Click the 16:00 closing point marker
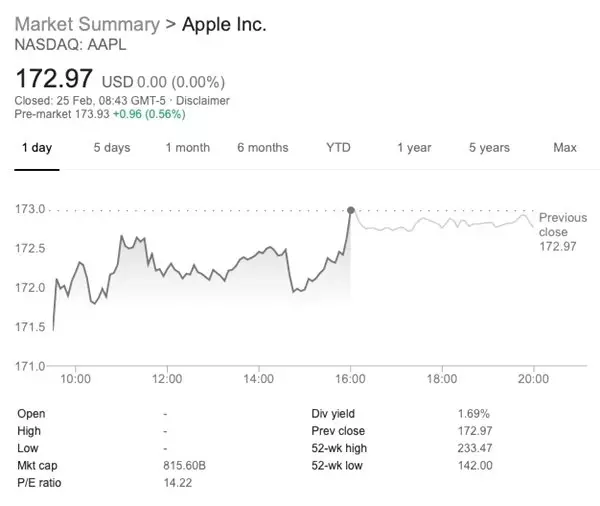 click(x=350, y=210)
